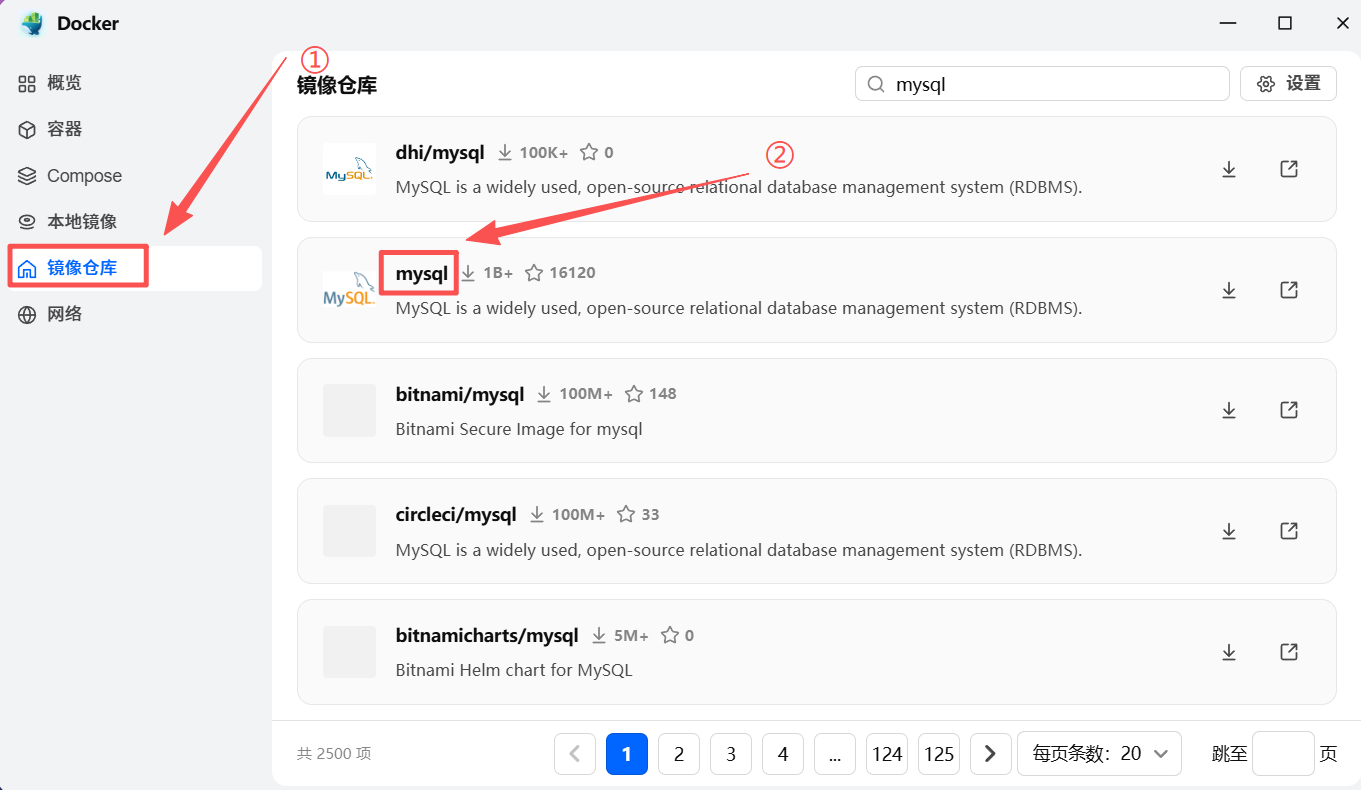Click the 5M+ download count of bitnamicharts/mysql
This screenshot has width=1361, height=790.
(631, 636)
